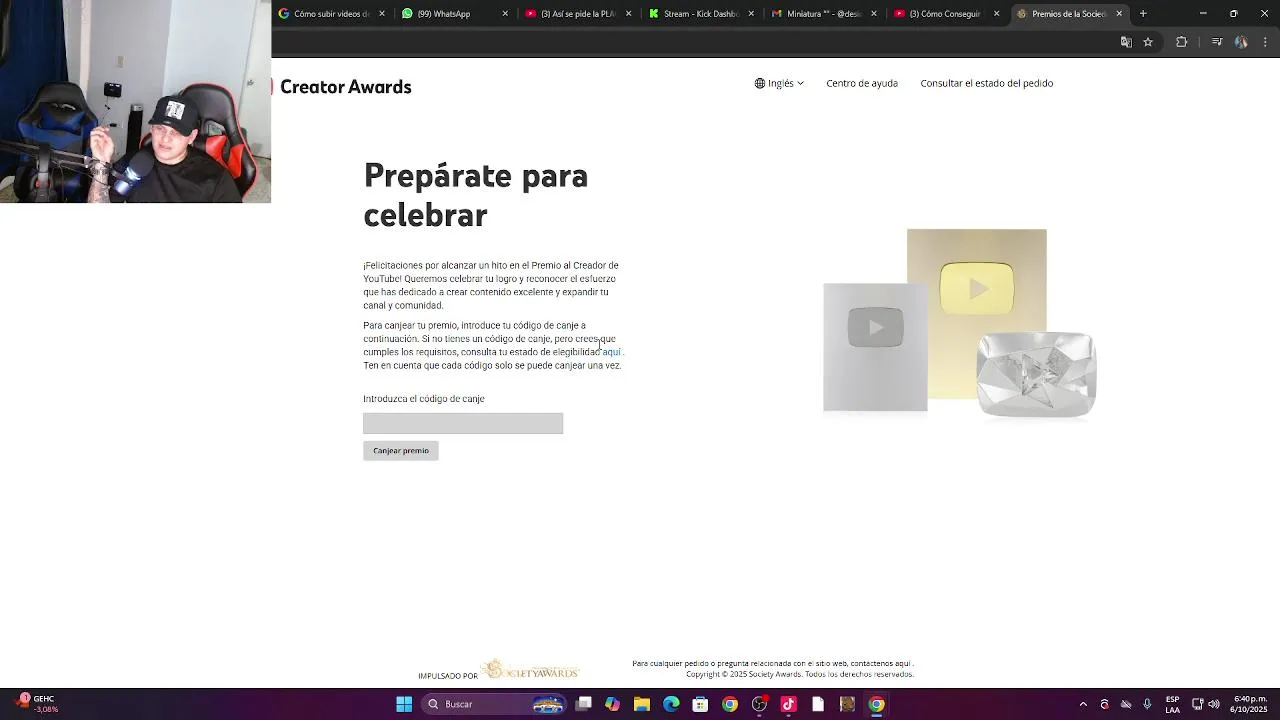Follow the eligibility 'aquí' link
The height and width of the screenshot is (720, 1280).
[611, 352]
